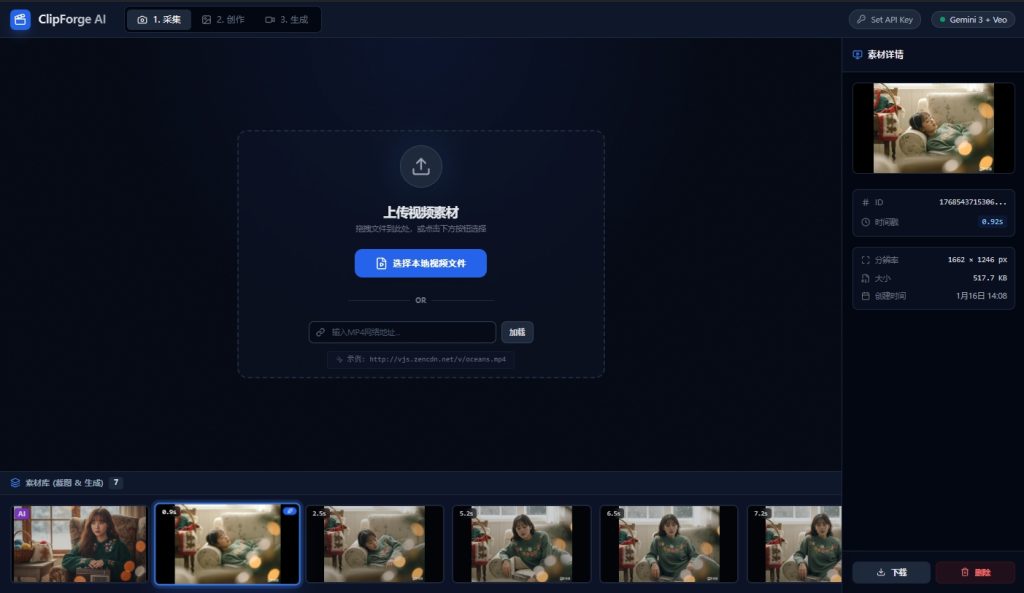This screenshot has width=1024, height=593.
Task: Click the calendar icon beside 创建时间
Action: 865,296
